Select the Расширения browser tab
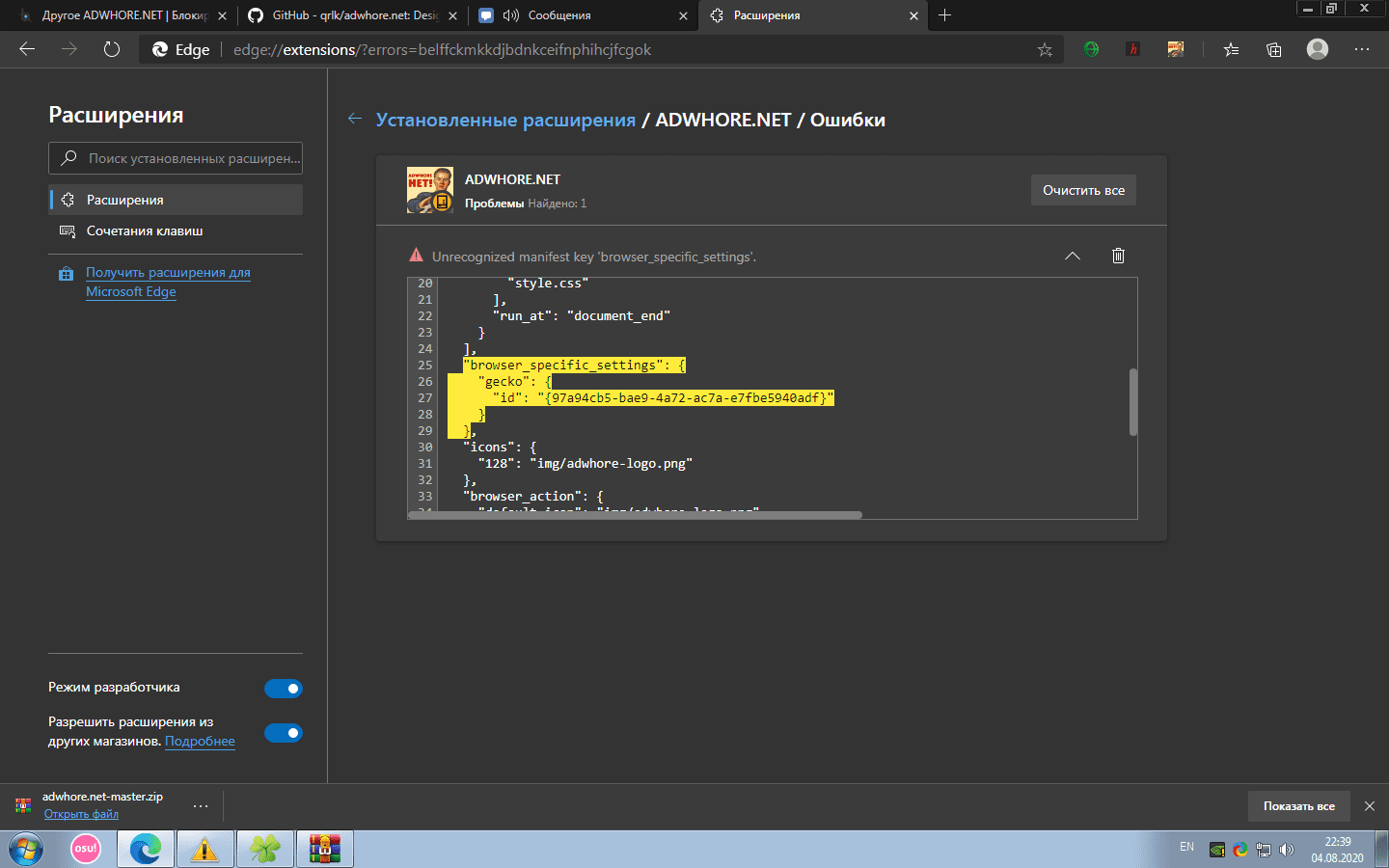 click(813, 15)
